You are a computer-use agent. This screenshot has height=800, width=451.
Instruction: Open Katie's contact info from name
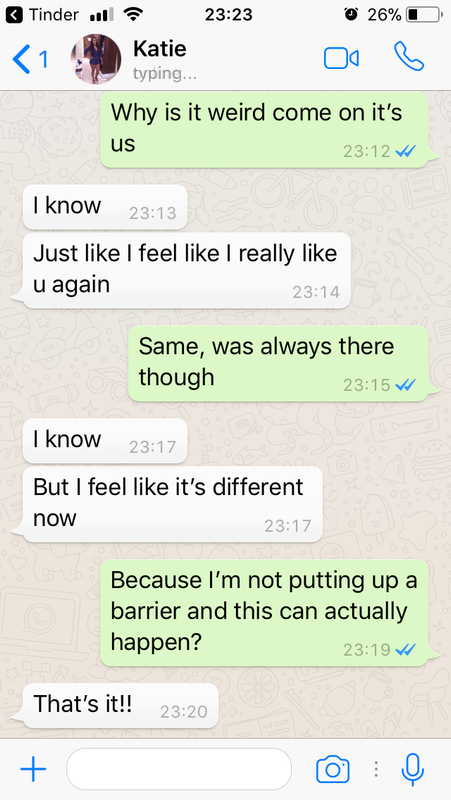pyautogui.click(x=160, y=49)
